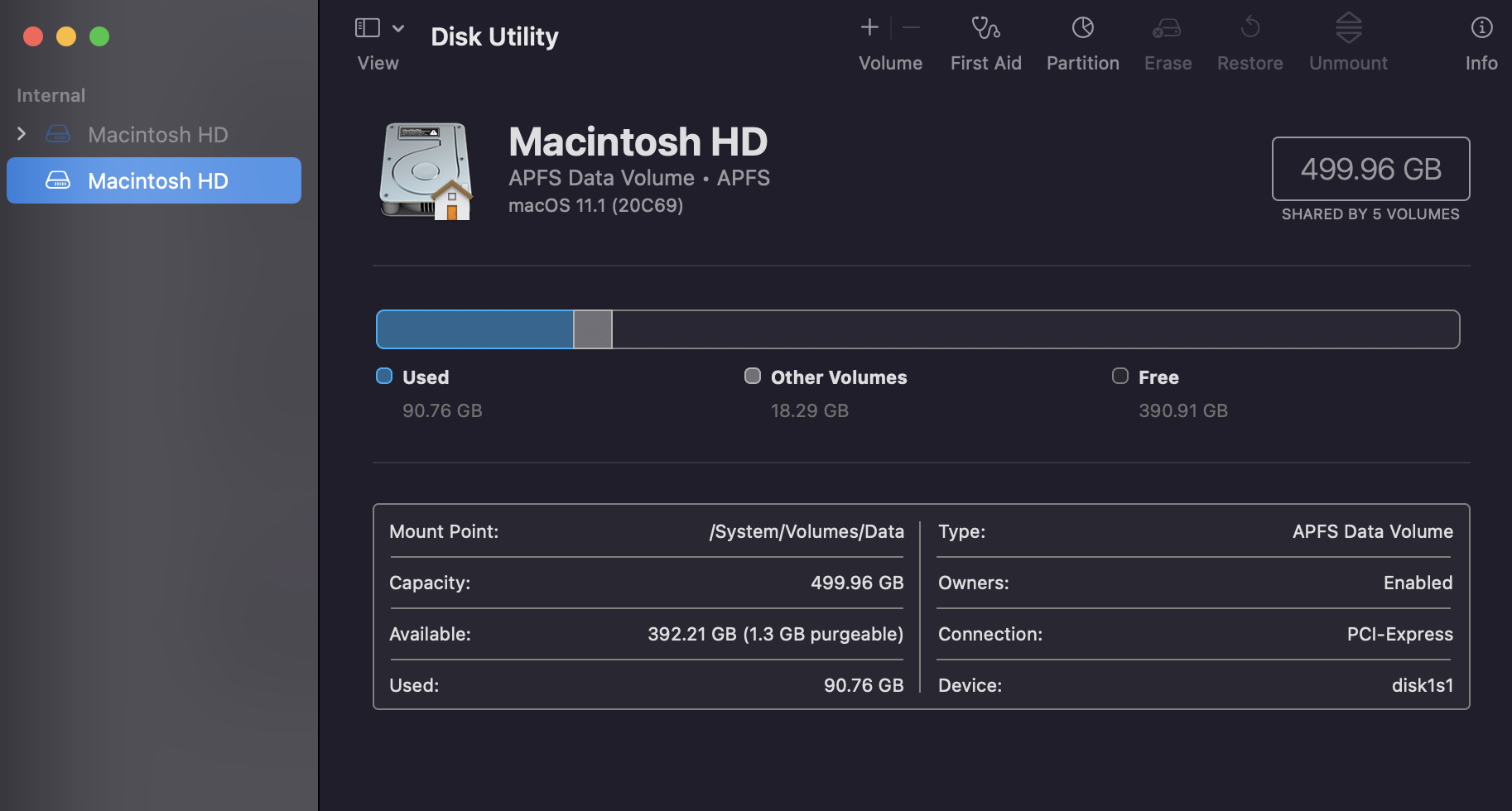The height and width of the screenshot is (811, 1512).
Task: Click the 499.96 GB capacity box
Action: [1370, 169]
